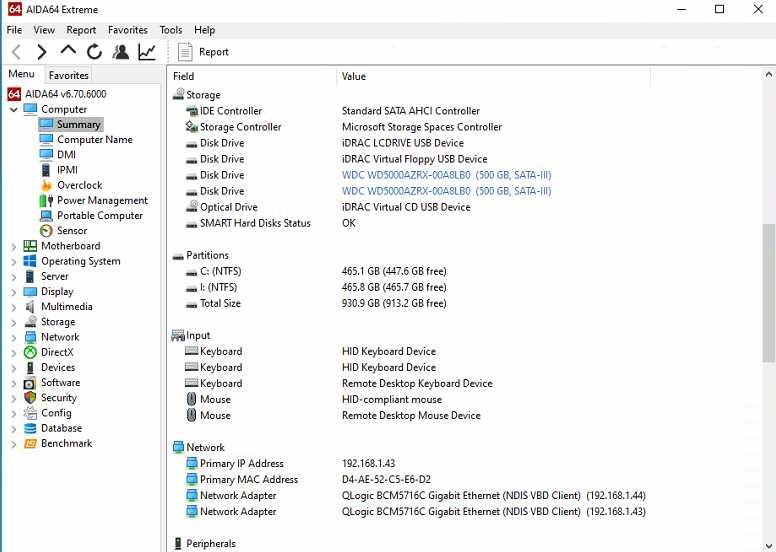Open the Favorites menu
The image size is (776, 552).
tap(128, 30)
